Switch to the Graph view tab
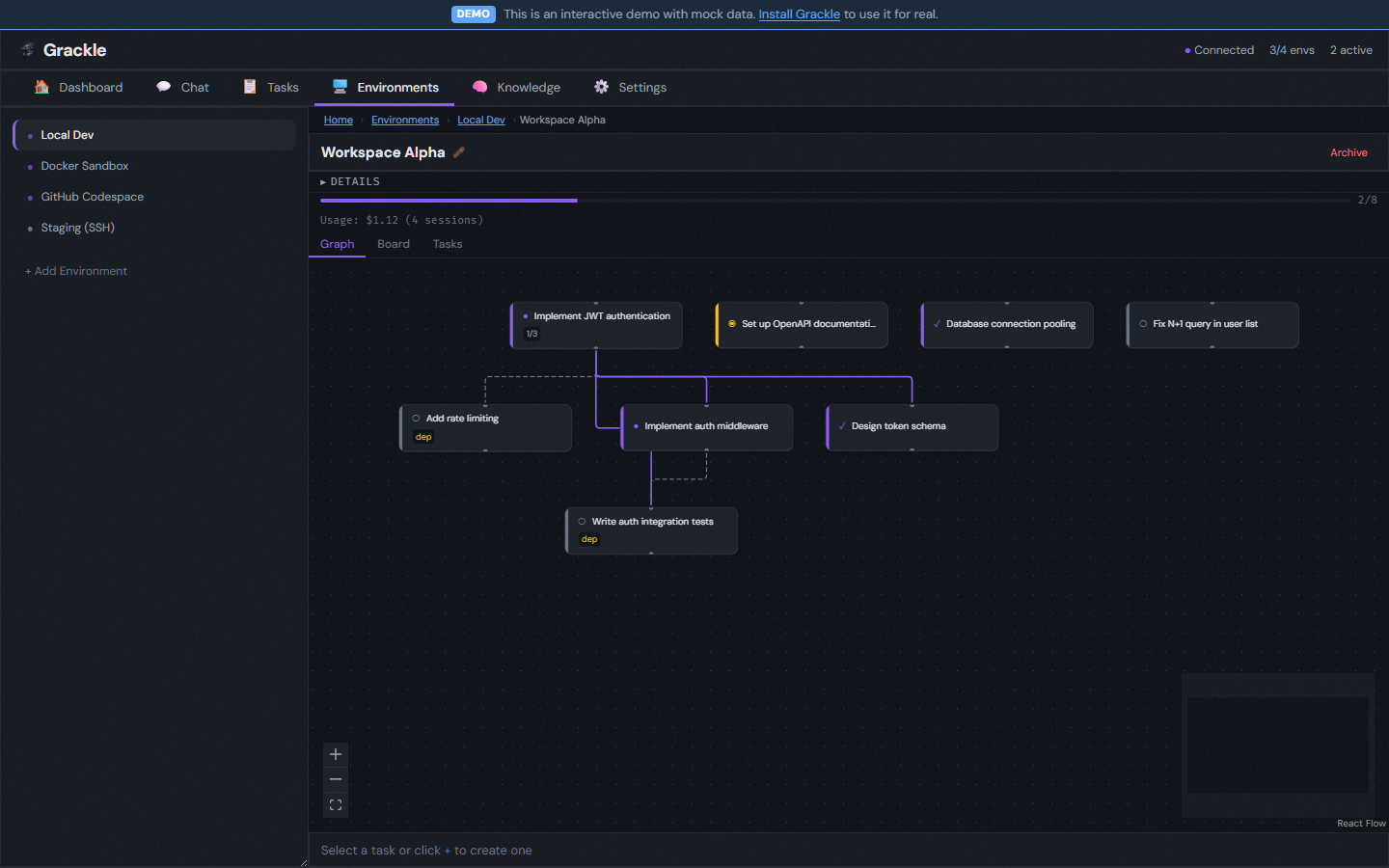Screen dimensions: 1389x868 338,244
